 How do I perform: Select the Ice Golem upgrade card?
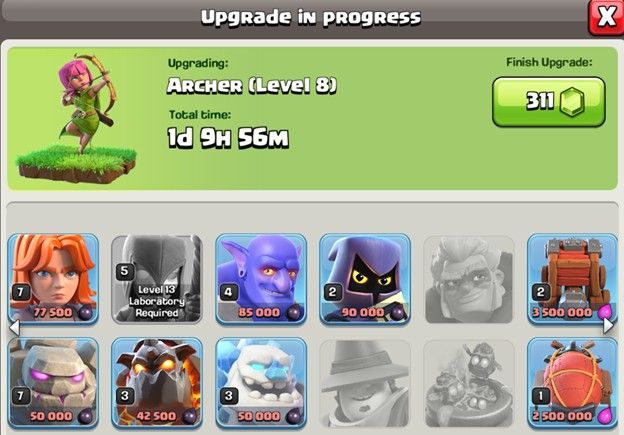(261, 383)
